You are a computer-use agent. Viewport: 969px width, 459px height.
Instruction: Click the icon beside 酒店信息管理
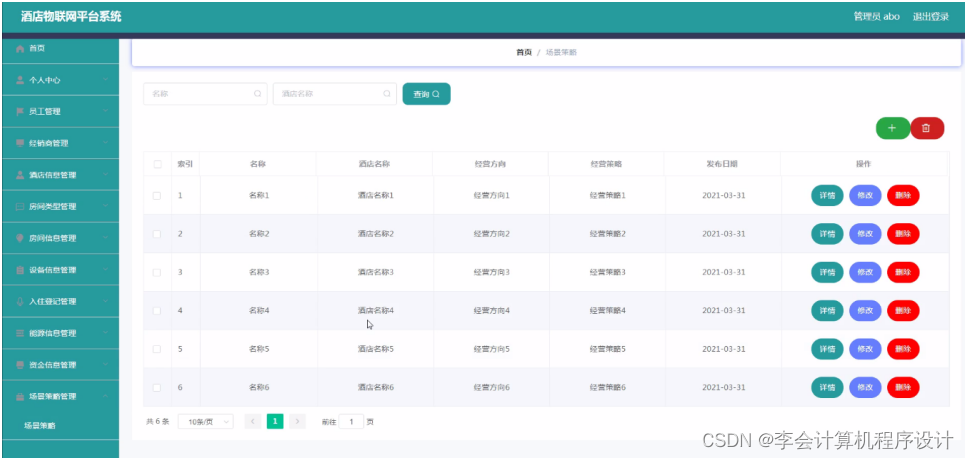(20, 175)
